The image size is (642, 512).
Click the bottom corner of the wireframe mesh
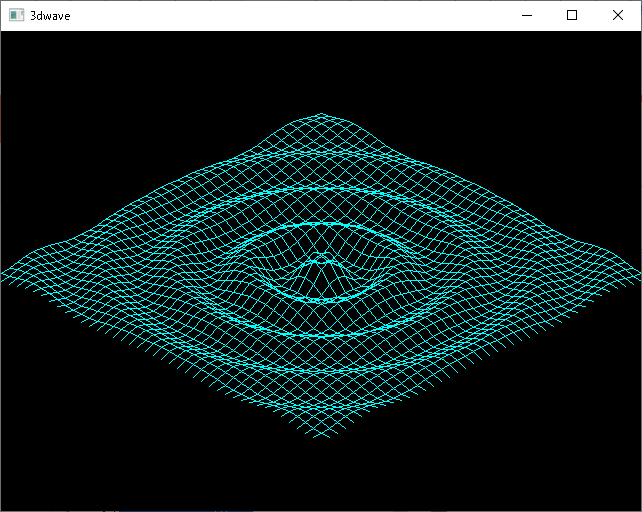321,438
